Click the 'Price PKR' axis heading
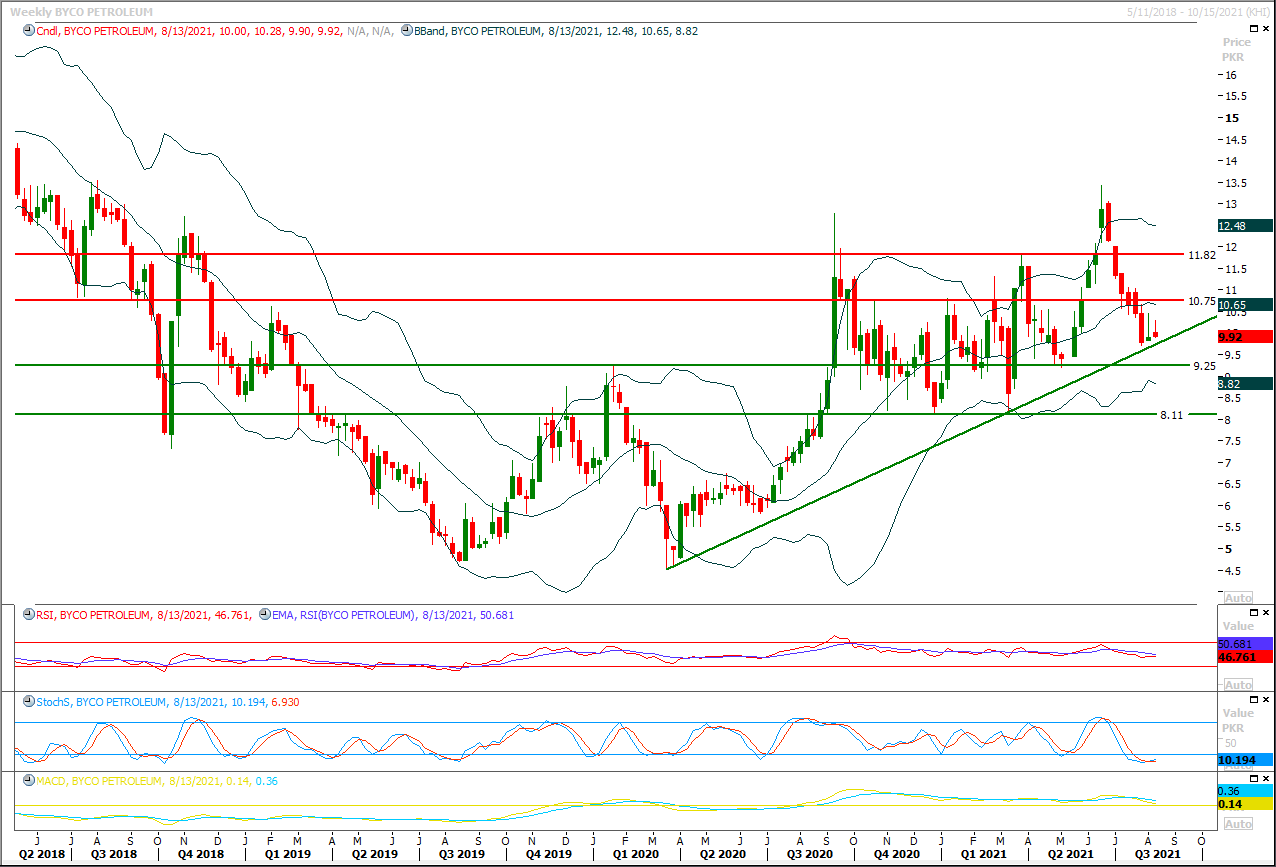1276x867 pixels. (1237, 50)
